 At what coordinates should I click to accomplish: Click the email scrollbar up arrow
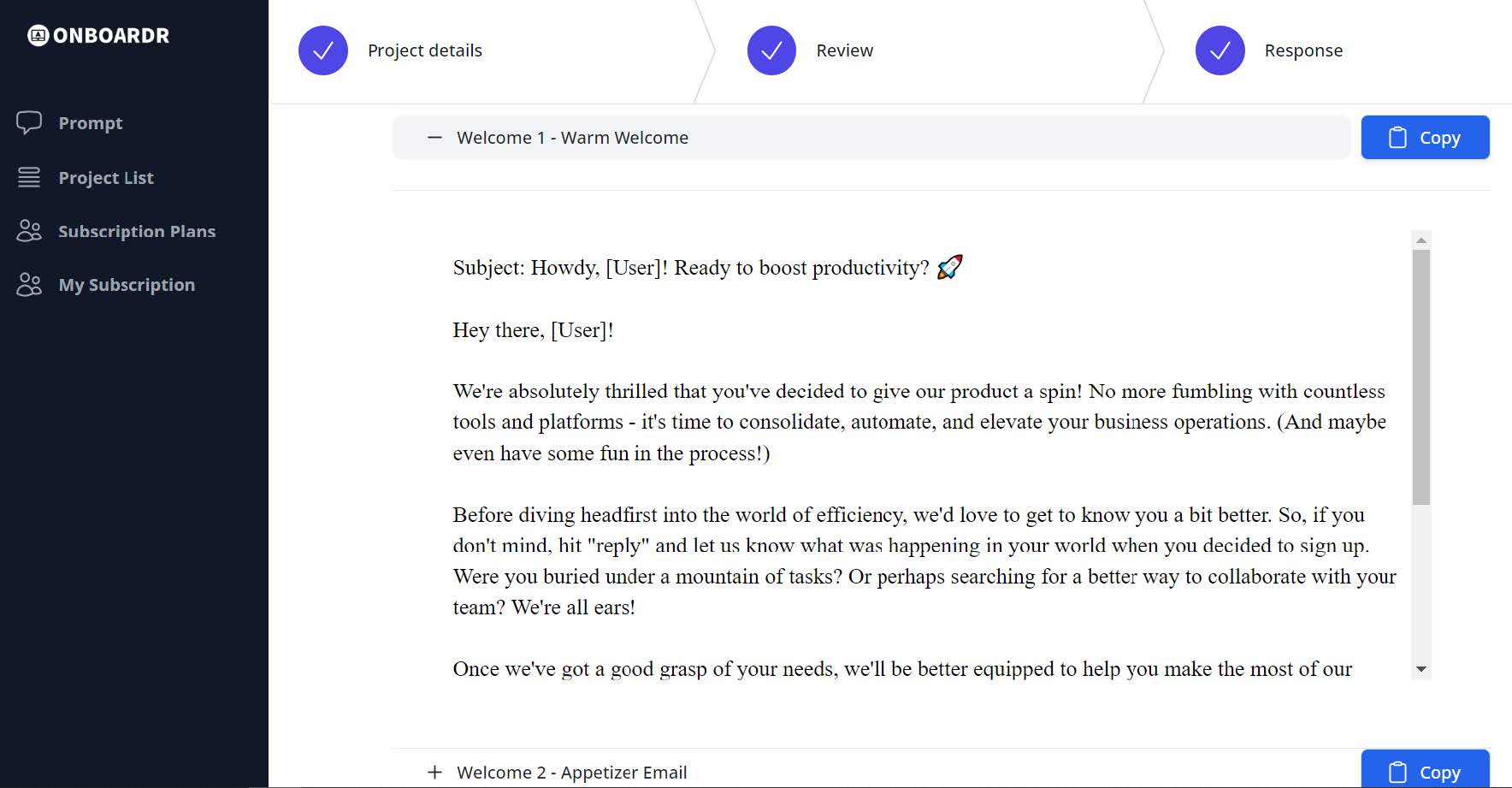click(x=1421, y=240)
